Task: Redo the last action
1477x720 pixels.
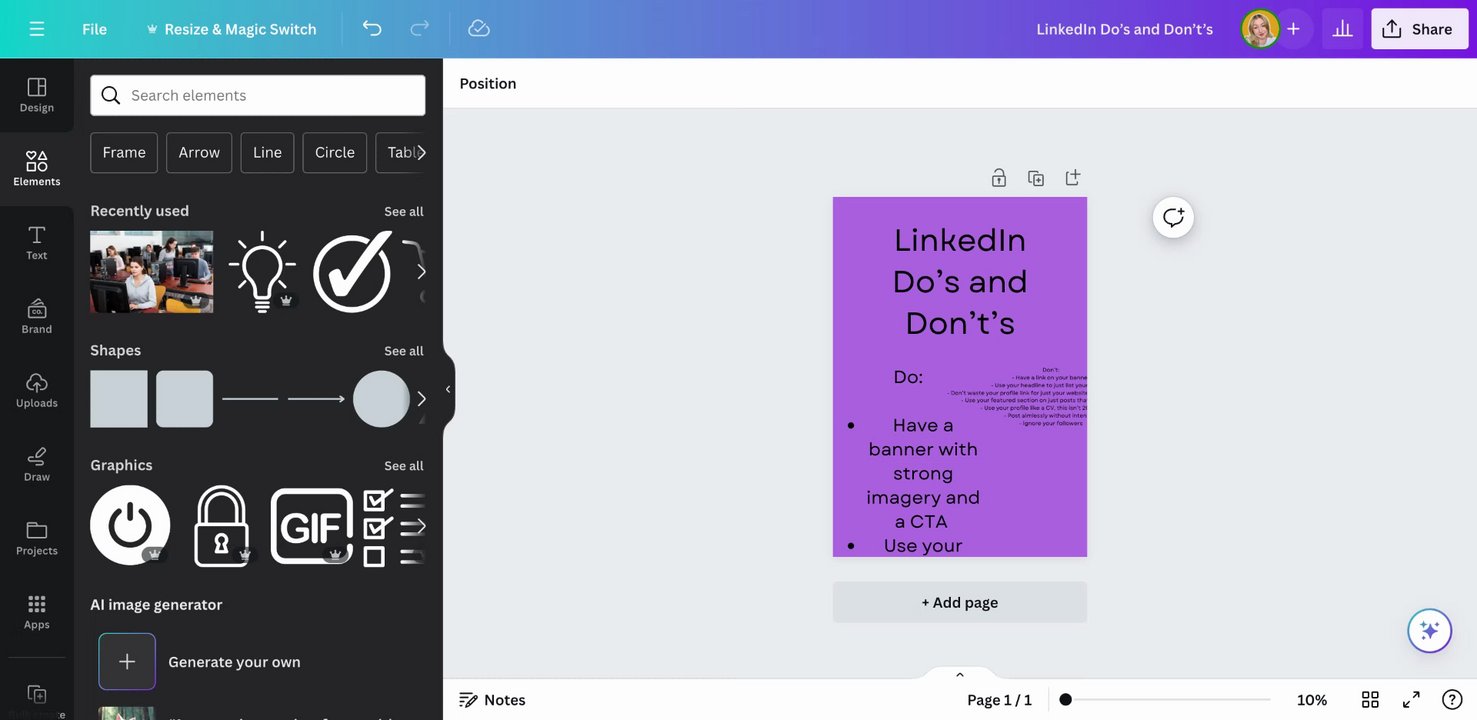Action: 420,29
